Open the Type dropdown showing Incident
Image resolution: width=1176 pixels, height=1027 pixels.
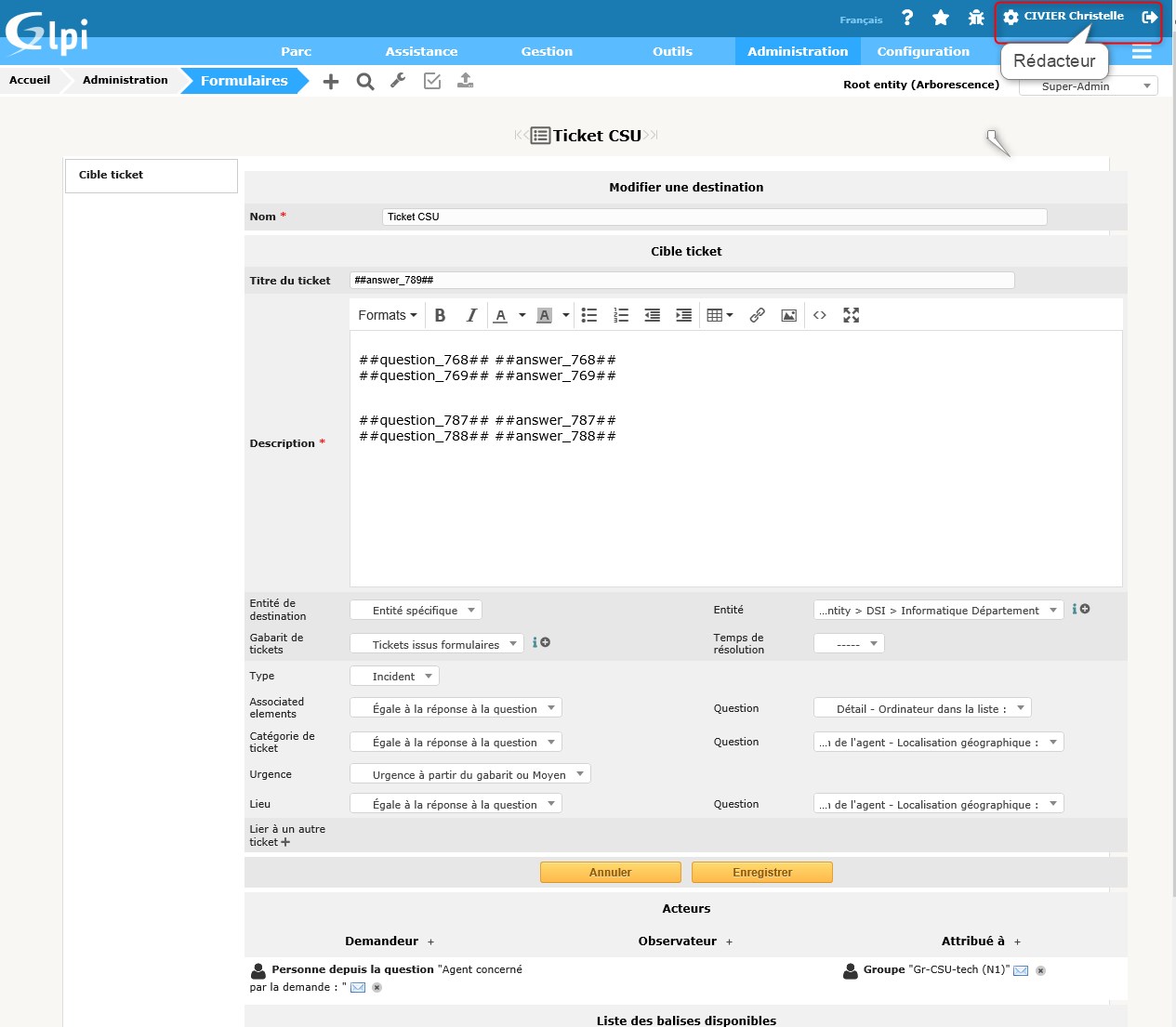[394, 676]
